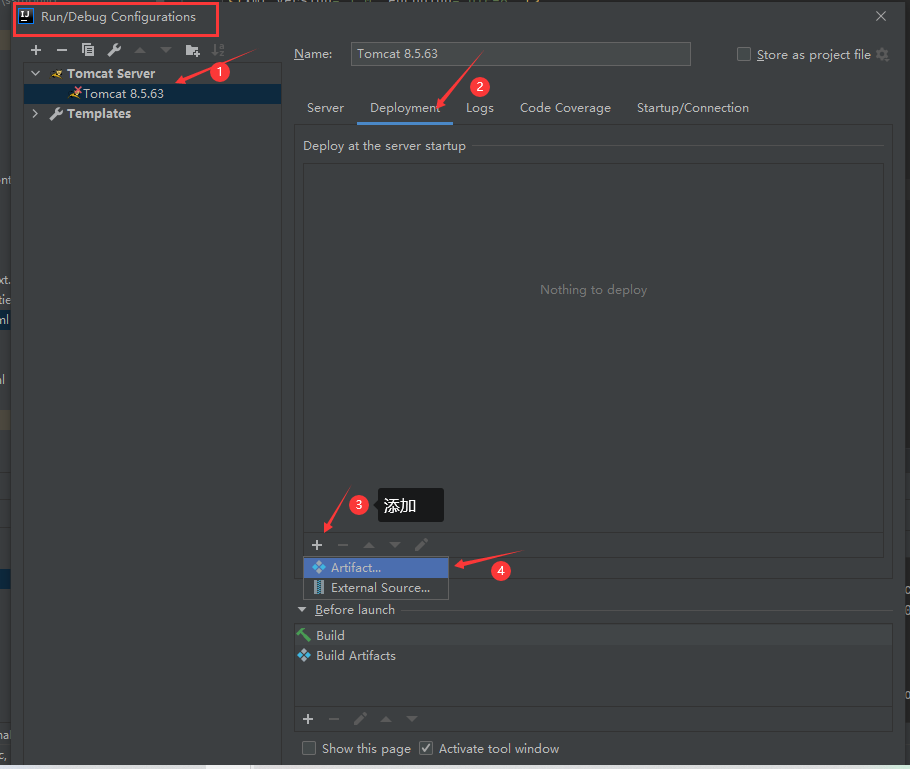Viewport: 910px width, 769px height.
Task: Choose Artifact... from the popup menu
Action: click(376, 568)
